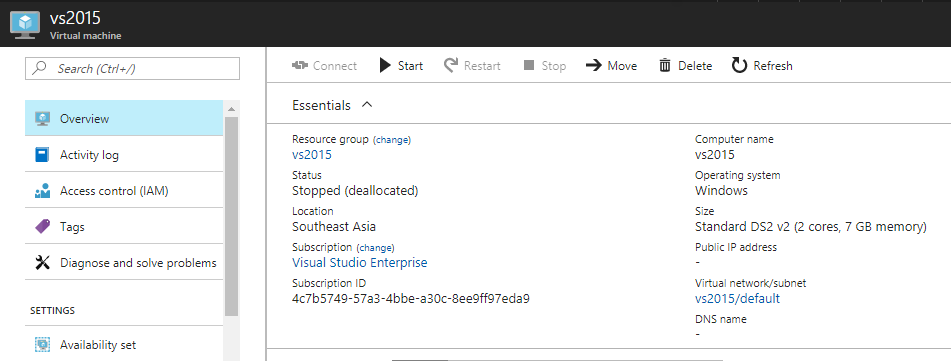Click the Refresh circular arrow icon

[x=739, y=65]
